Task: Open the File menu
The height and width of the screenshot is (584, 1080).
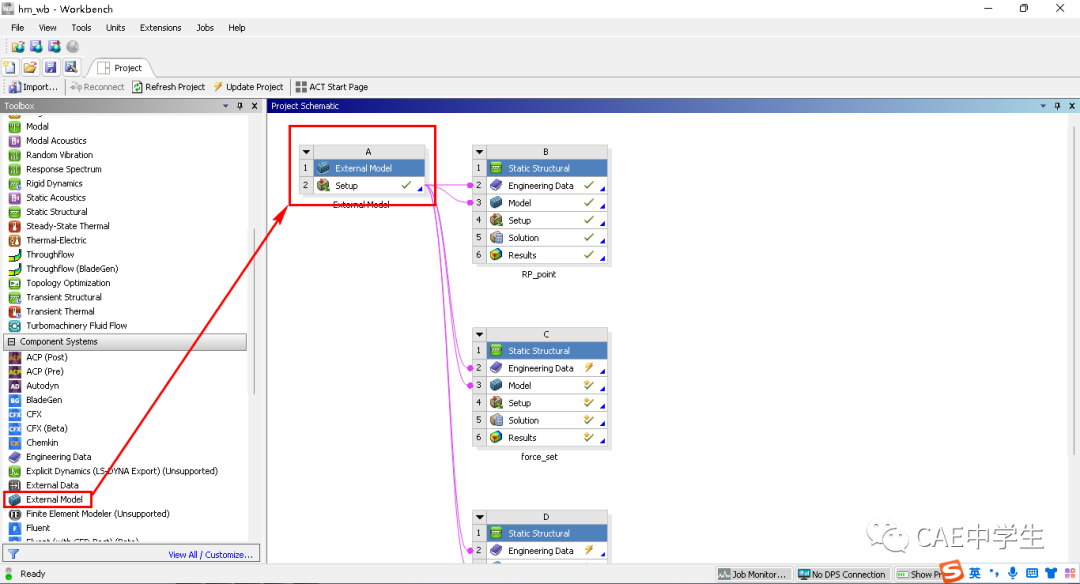Action: [x=18, y=28]
